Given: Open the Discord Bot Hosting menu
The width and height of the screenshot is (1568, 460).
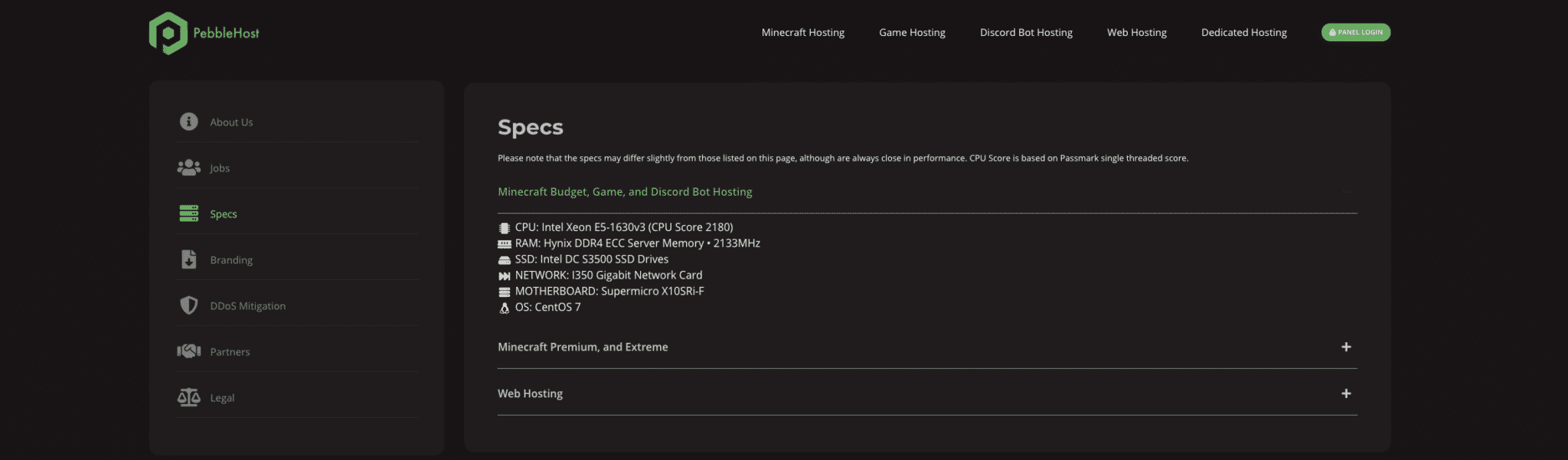Looking at the screenshot, I should [1026, 32].
